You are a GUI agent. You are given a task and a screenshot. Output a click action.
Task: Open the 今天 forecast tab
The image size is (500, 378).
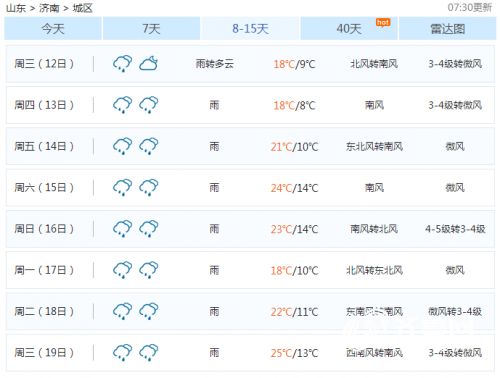tap(53, 29)
